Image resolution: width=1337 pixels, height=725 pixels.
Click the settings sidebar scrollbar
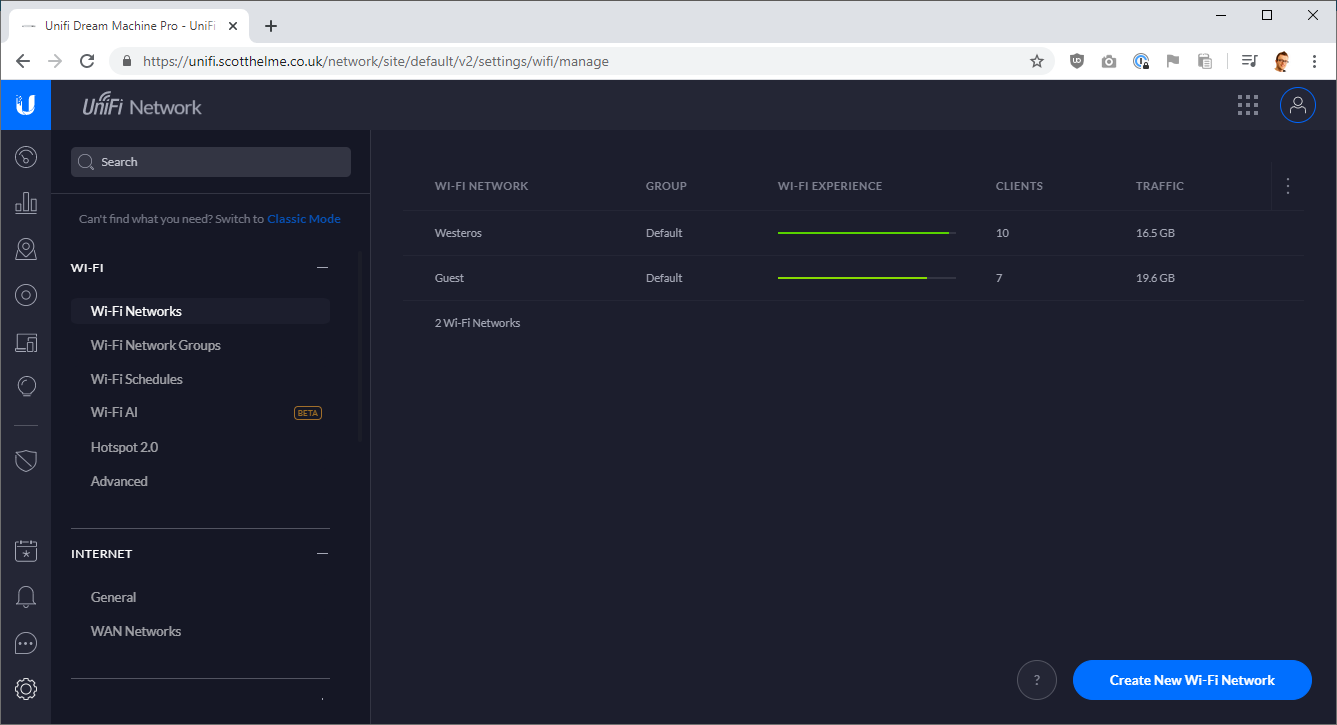tap(361, 347)
